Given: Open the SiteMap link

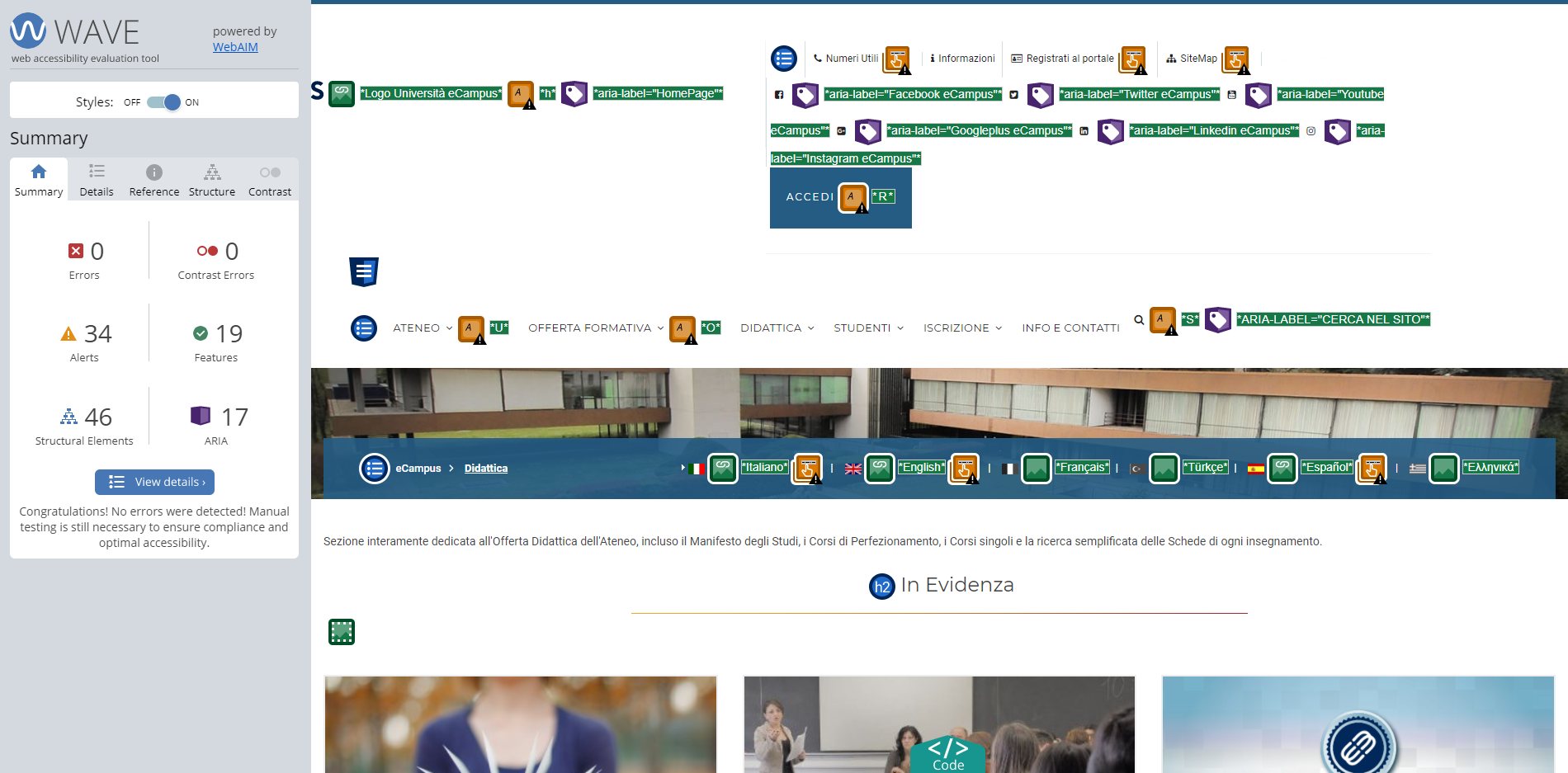Looking at the screenshot, I should coord(1192,59).
